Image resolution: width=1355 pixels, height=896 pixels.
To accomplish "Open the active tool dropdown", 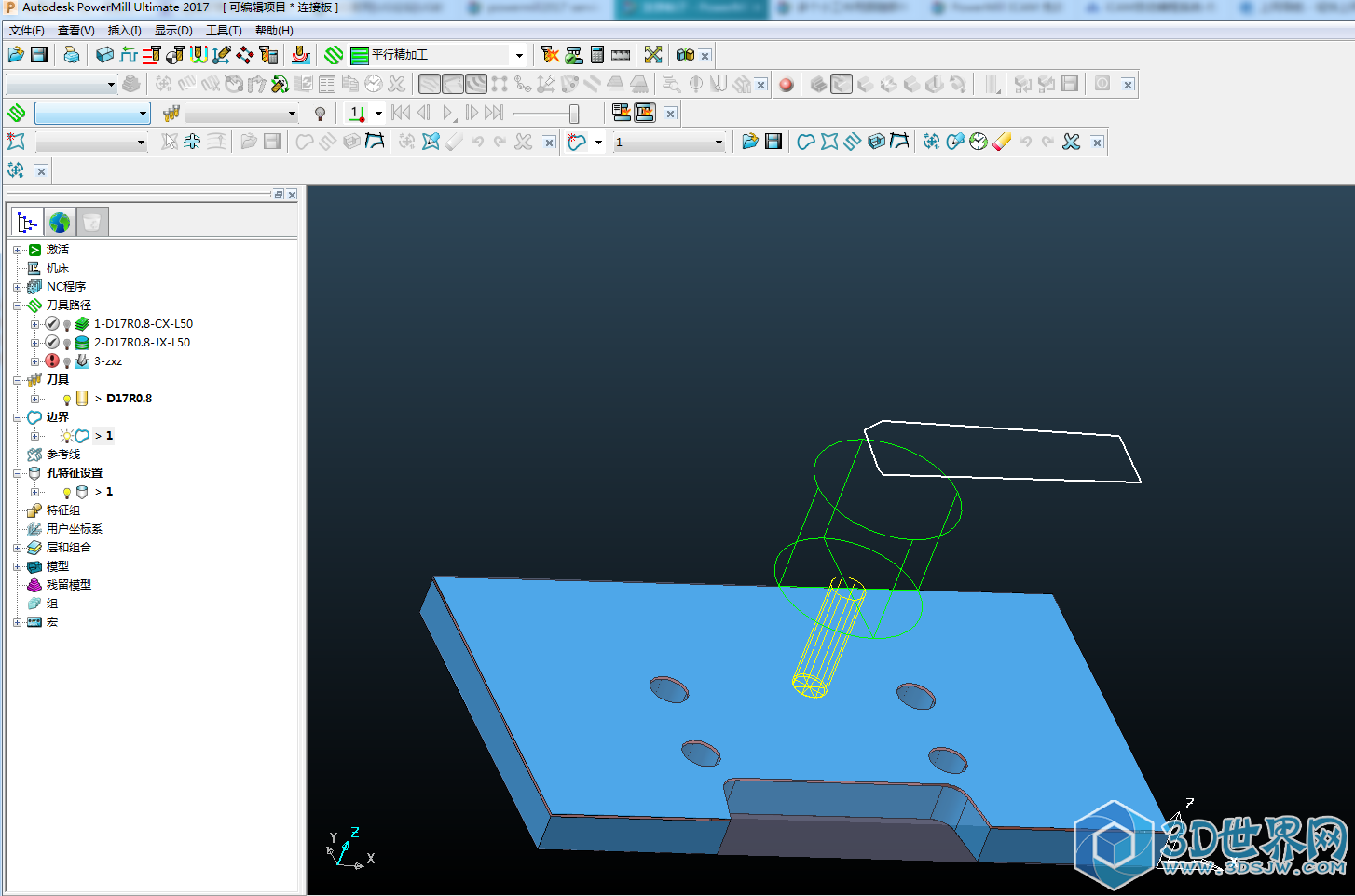I will pos(292,114).
